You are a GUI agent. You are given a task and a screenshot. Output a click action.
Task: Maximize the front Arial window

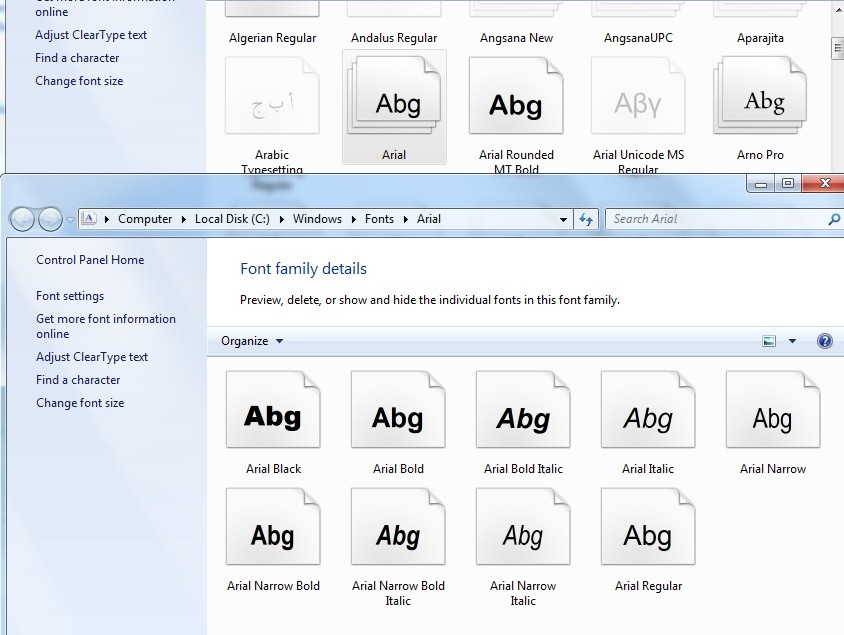point(787,183)
